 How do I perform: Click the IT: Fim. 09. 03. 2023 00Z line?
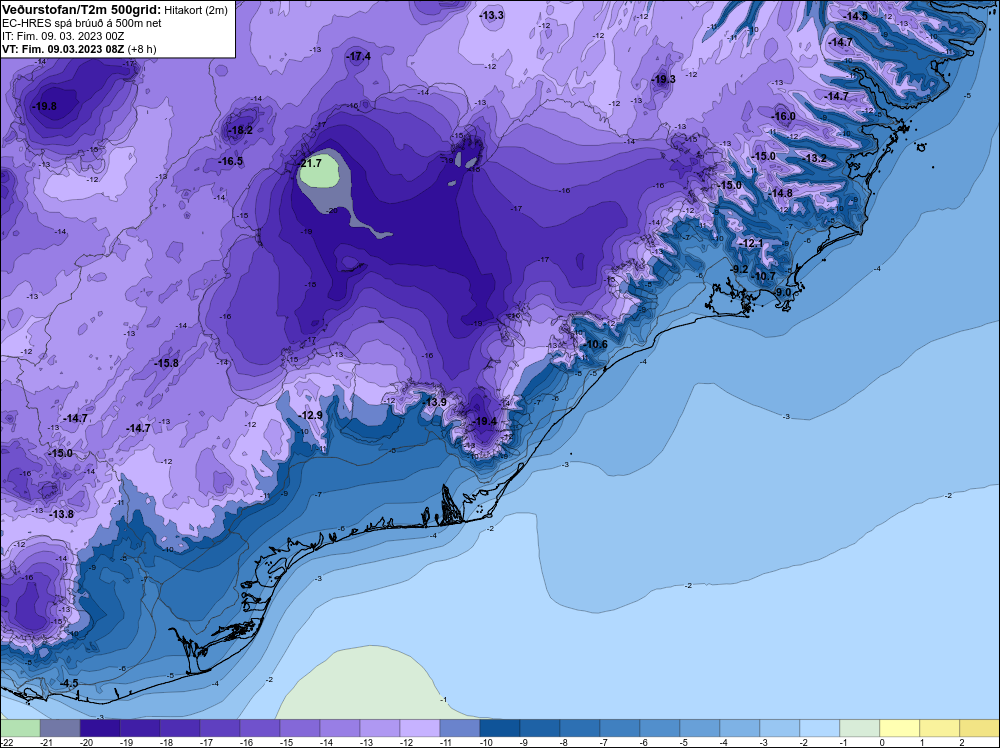click(x=63, y=36)
